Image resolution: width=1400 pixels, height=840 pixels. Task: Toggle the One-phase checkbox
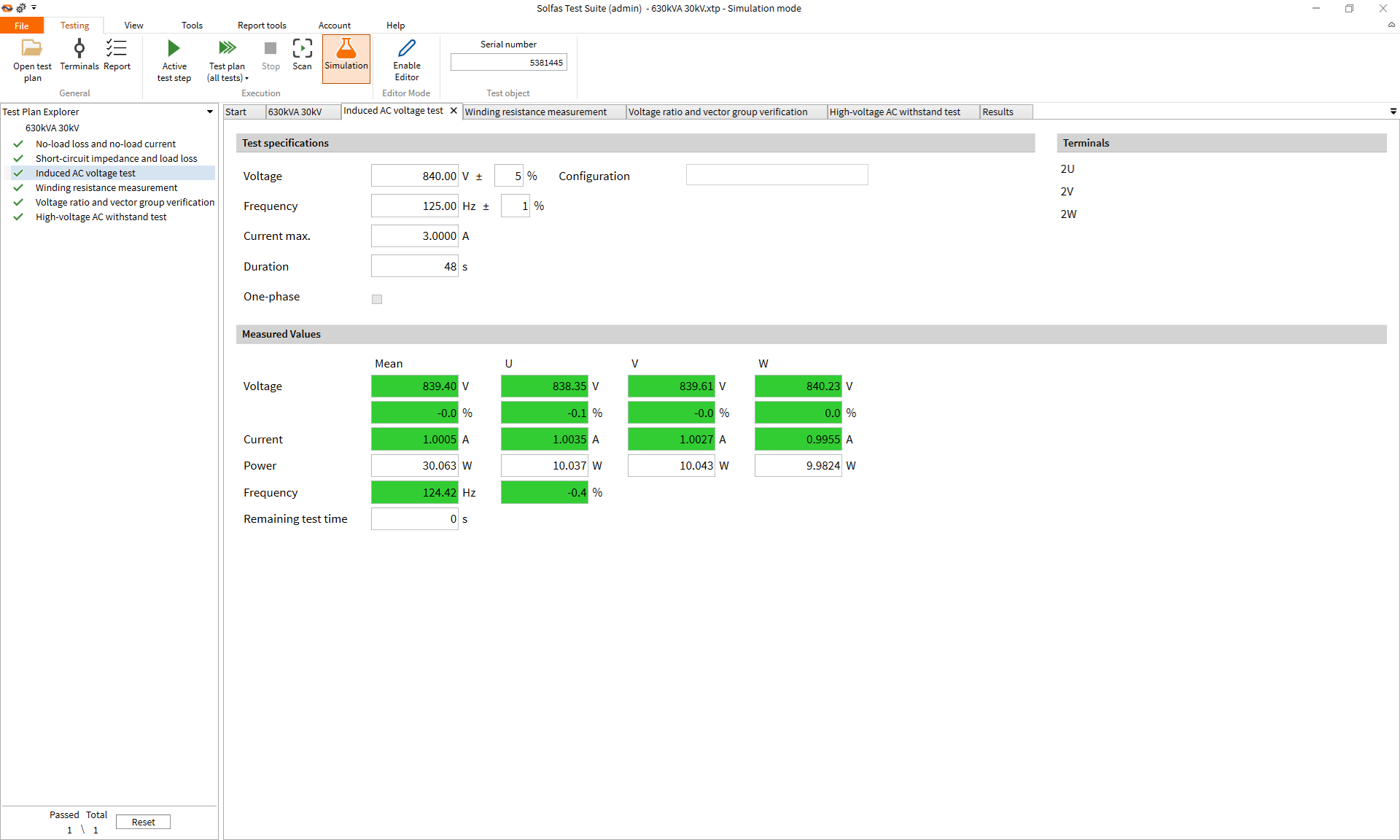(377, 299)
